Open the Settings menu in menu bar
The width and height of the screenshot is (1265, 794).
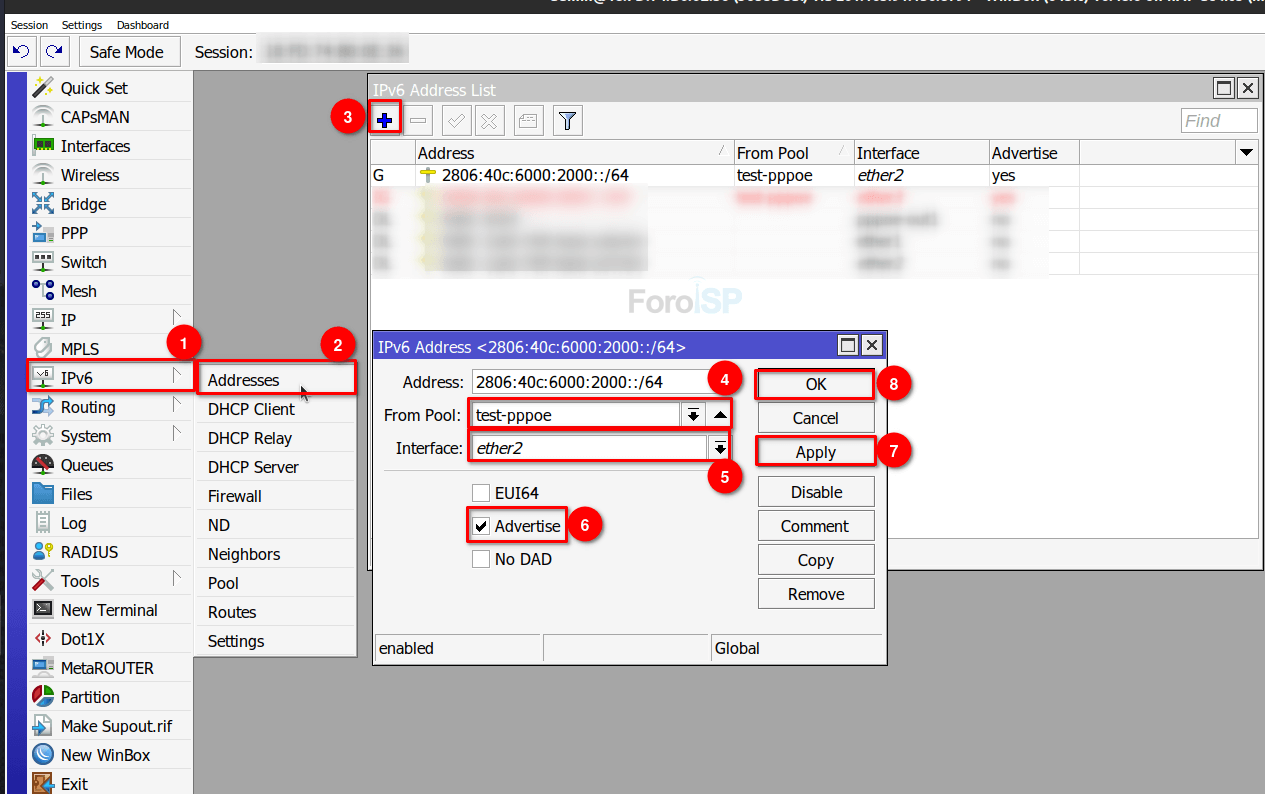(82, 25)
